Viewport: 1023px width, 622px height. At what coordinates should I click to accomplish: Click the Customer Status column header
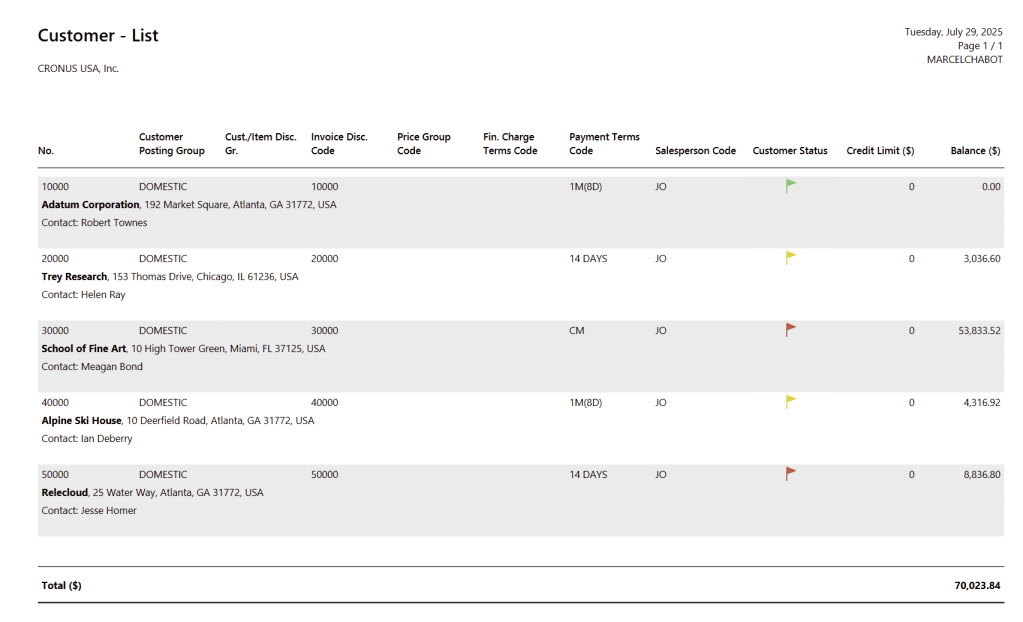point(790,151)
